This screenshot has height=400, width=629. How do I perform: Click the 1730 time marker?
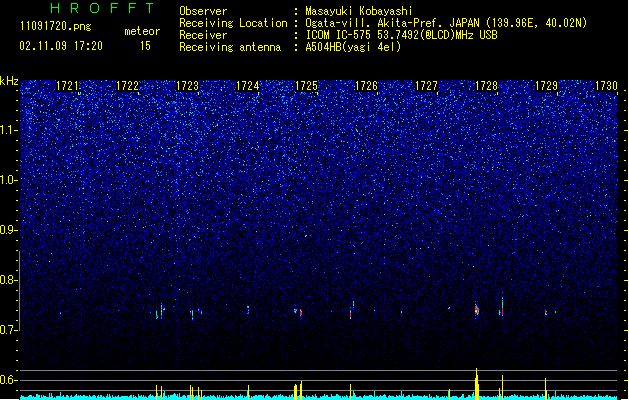(x=606, y=86)
